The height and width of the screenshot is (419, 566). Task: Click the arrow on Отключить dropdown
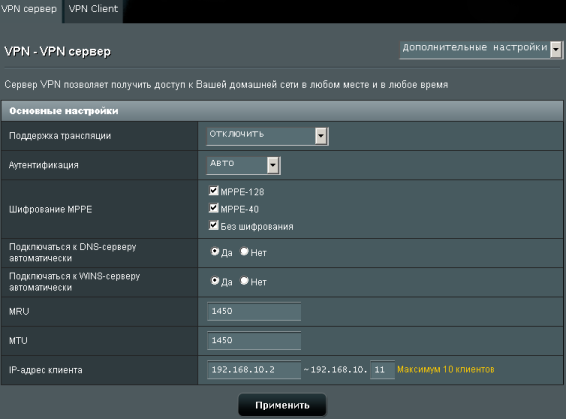point(321,136)
